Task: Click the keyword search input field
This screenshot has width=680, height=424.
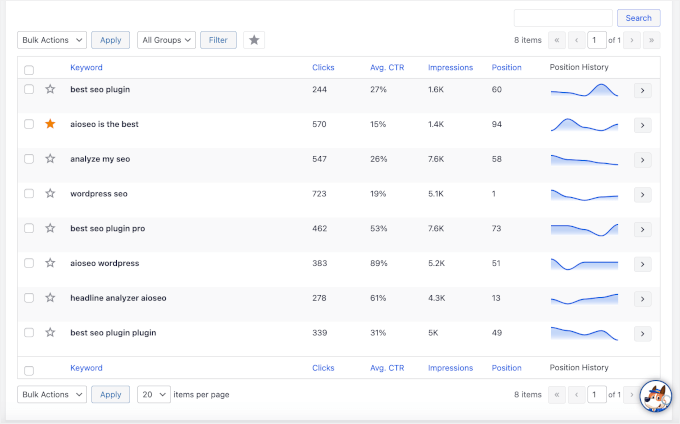Action: click(563, 18)
